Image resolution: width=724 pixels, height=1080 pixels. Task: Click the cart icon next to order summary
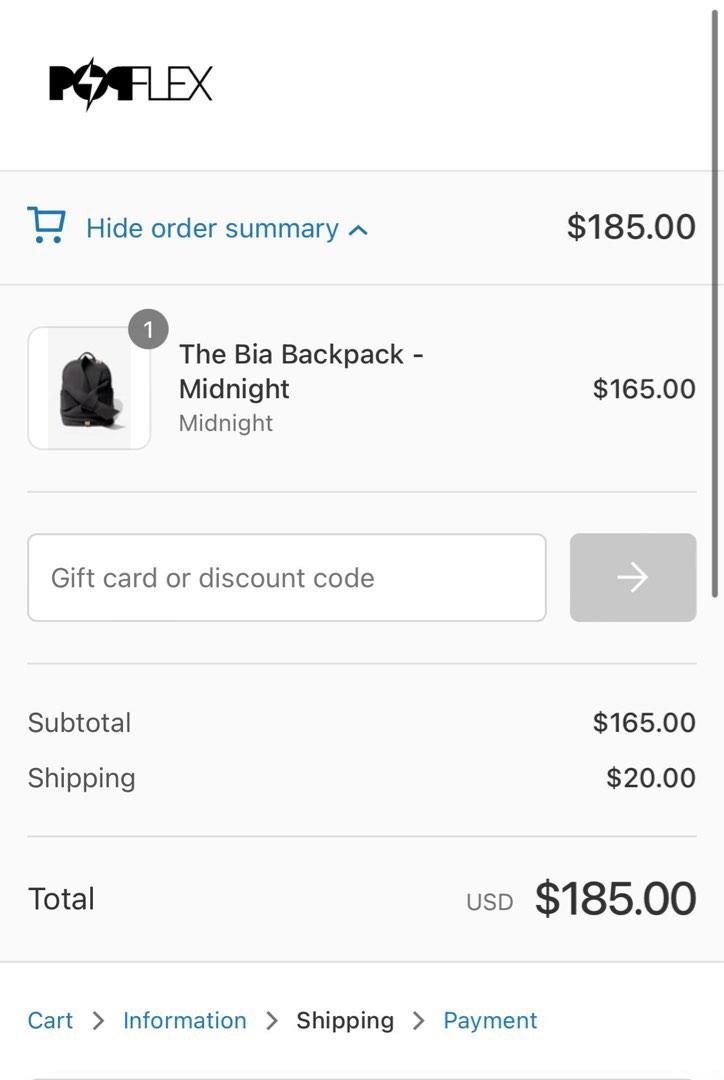46,225
